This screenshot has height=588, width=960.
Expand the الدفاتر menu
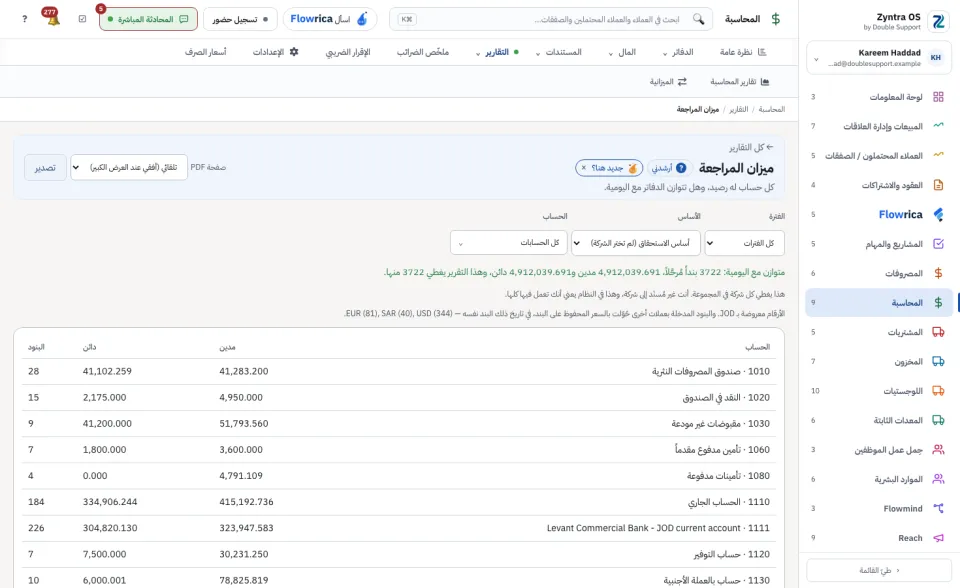[x=678, y=52]
